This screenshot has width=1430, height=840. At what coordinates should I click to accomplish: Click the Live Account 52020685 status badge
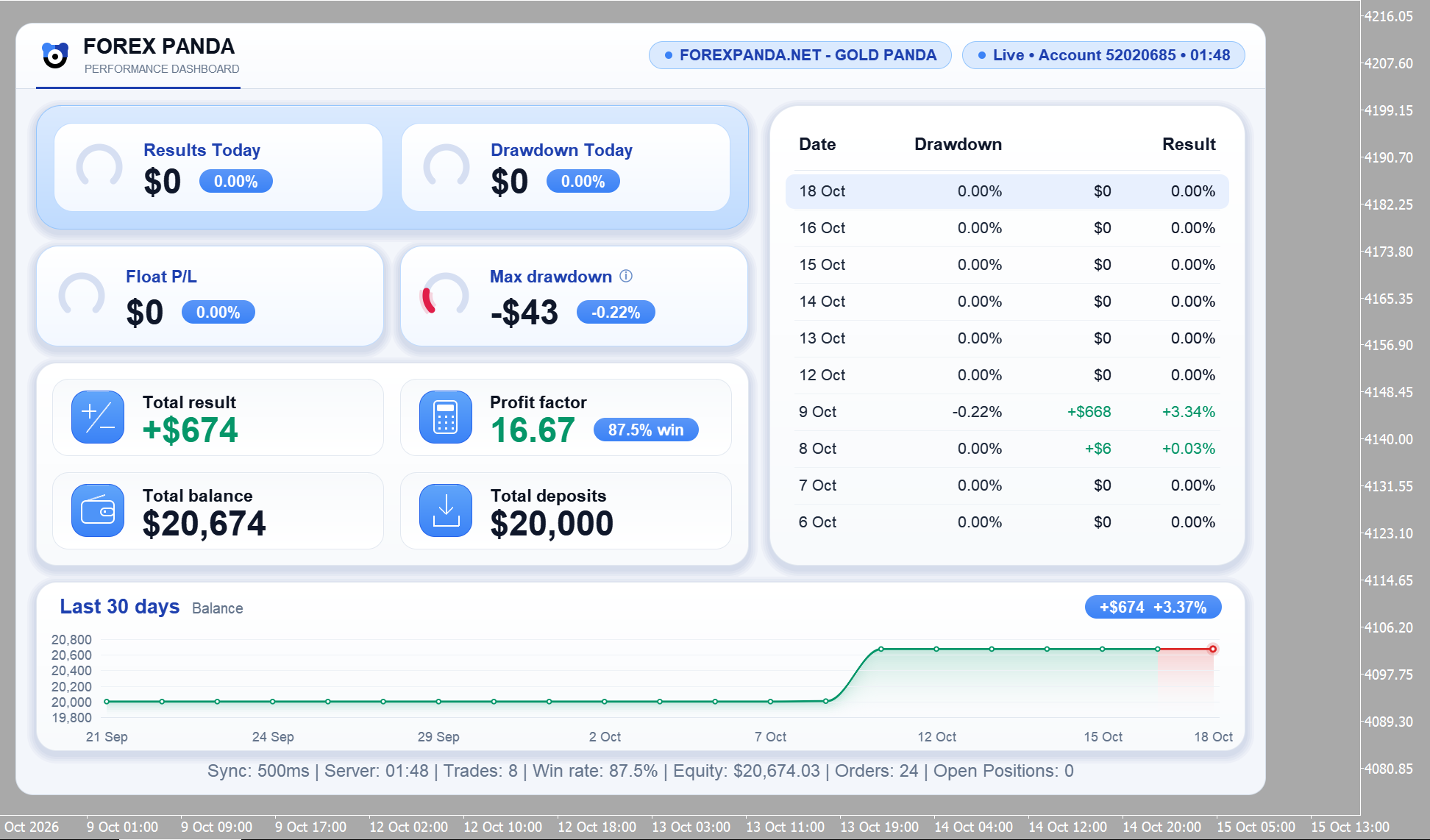point(1103,55)
